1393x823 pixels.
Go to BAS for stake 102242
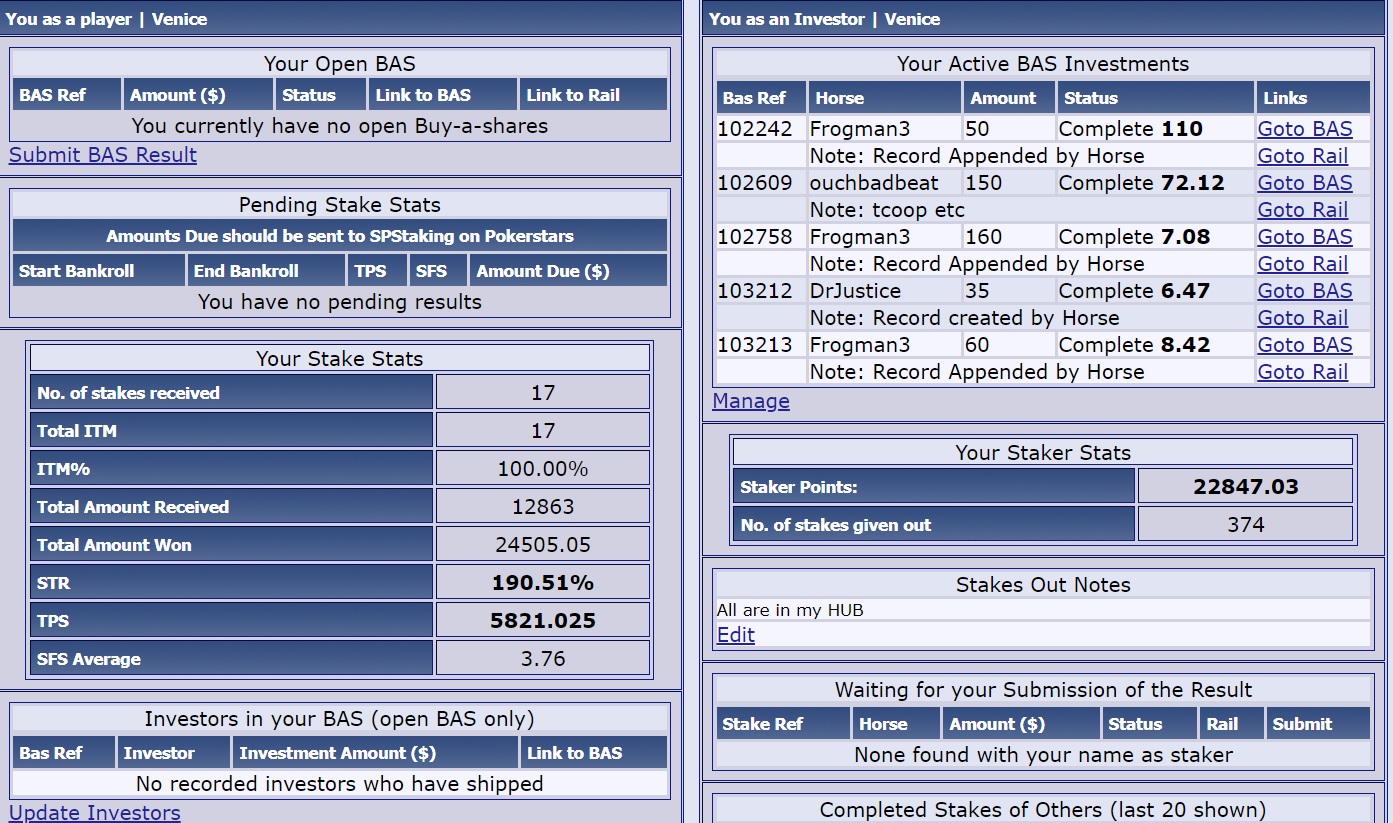pos(1304,129)
